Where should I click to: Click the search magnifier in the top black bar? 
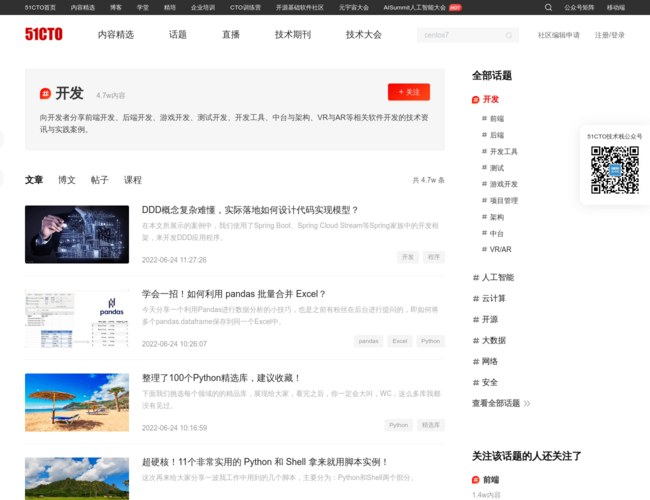[548, 7]
